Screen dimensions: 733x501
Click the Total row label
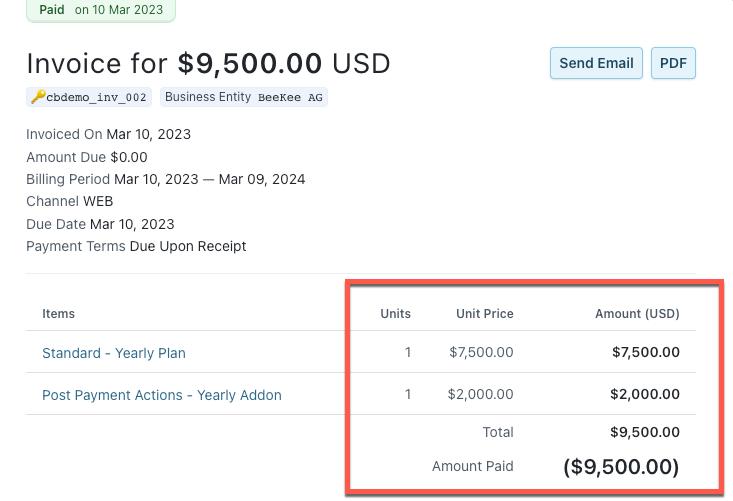(498, 432)
